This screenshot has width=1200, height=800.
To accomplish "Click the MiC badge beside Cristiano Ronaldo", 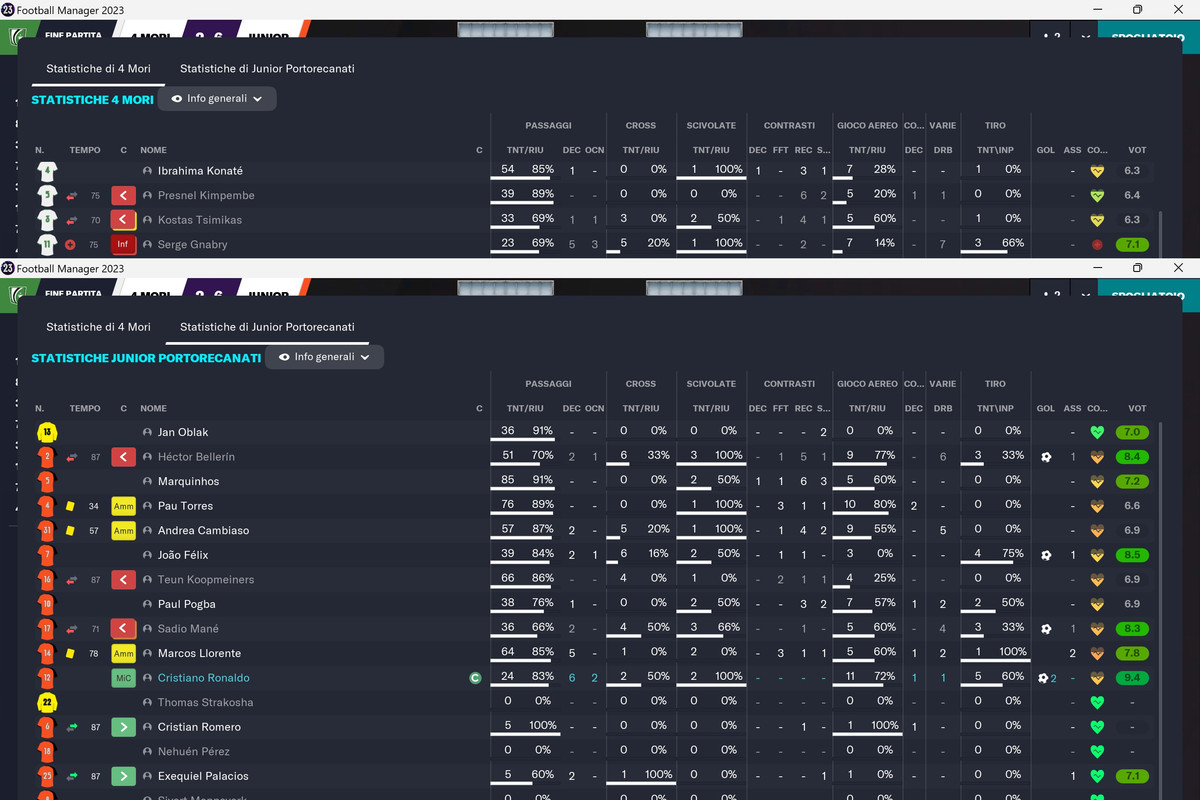I will tap(123, 678).
